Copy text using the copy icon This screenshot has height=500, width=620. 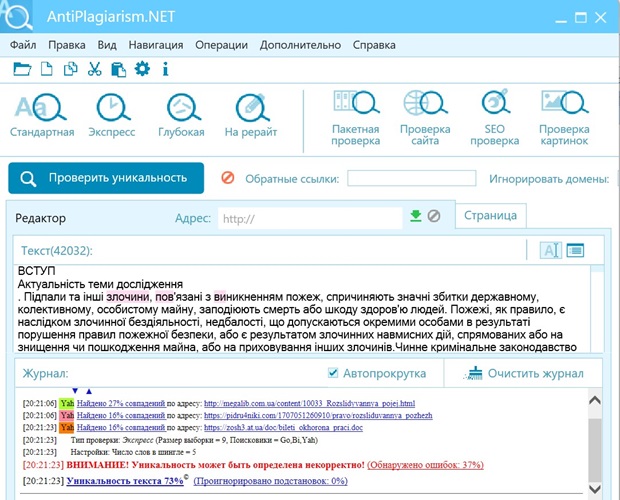(70, 69)
